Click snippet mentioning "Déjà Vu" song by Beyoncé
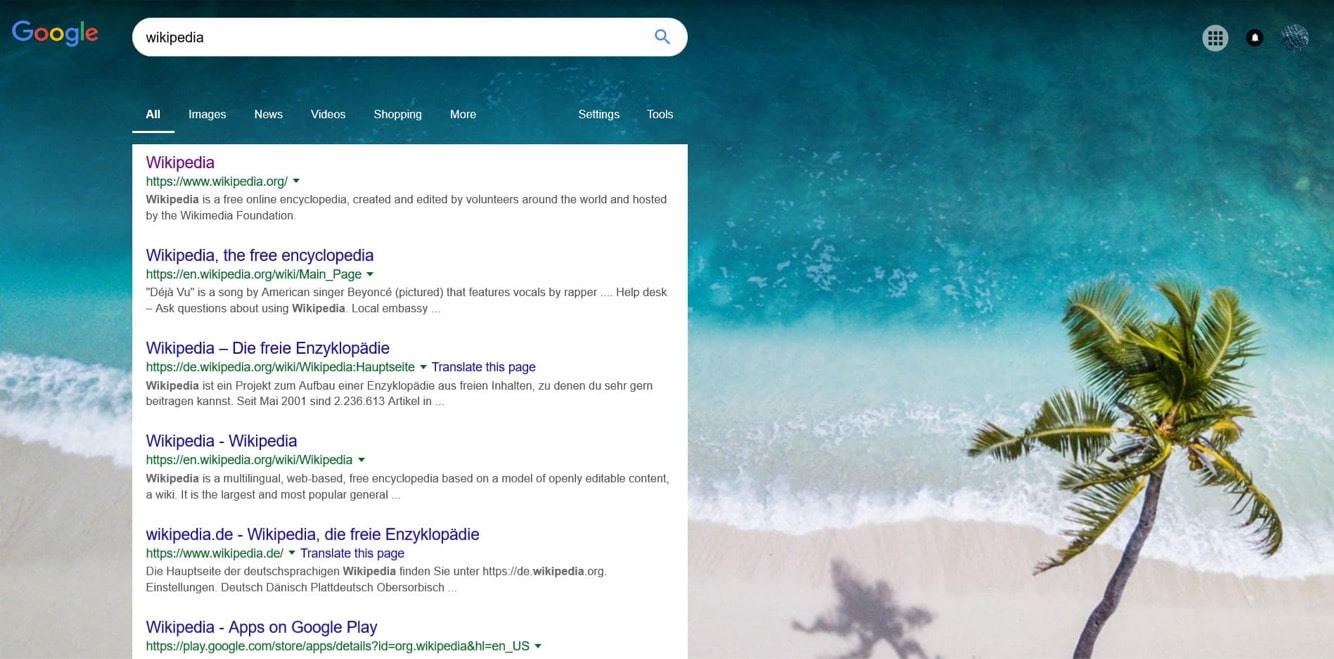 (x=406, y=300)
